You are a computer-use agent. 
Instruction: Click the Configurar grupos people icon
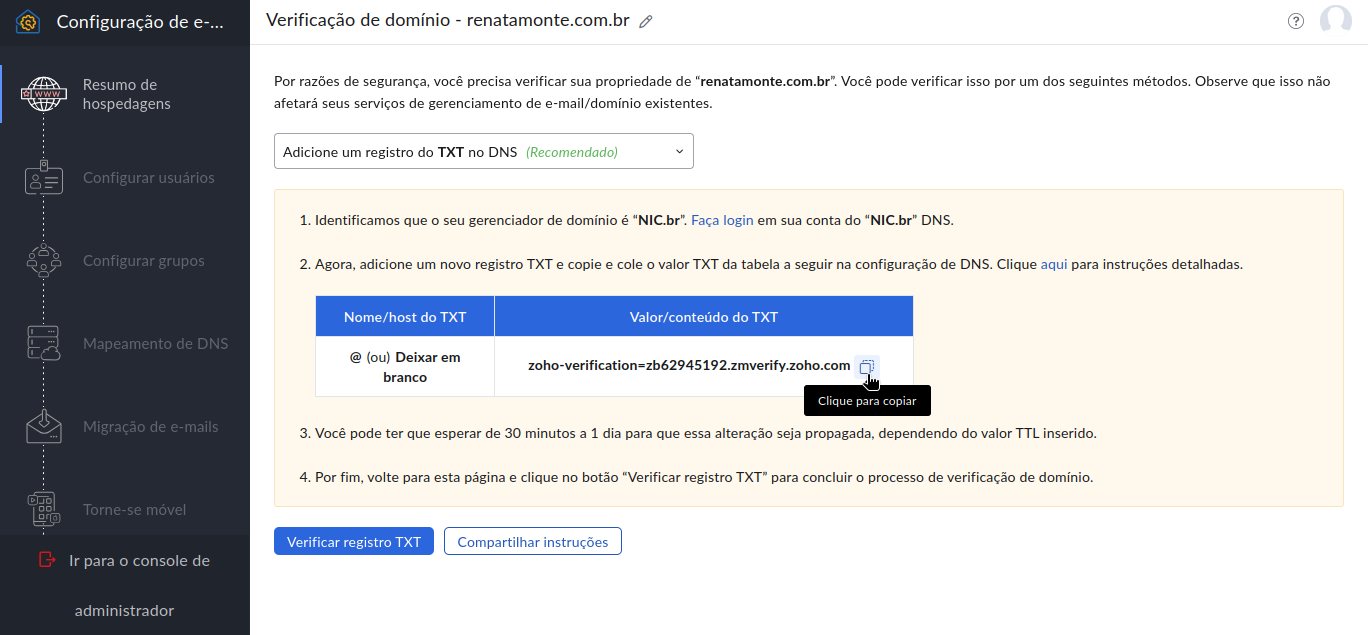click(44, 261)
